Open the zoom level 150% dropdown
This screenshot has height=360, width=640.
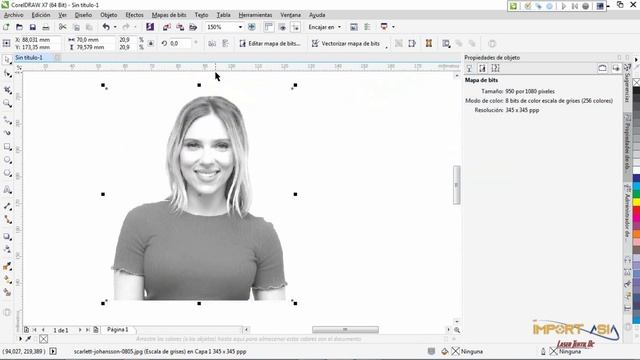(x=240, y=27)
